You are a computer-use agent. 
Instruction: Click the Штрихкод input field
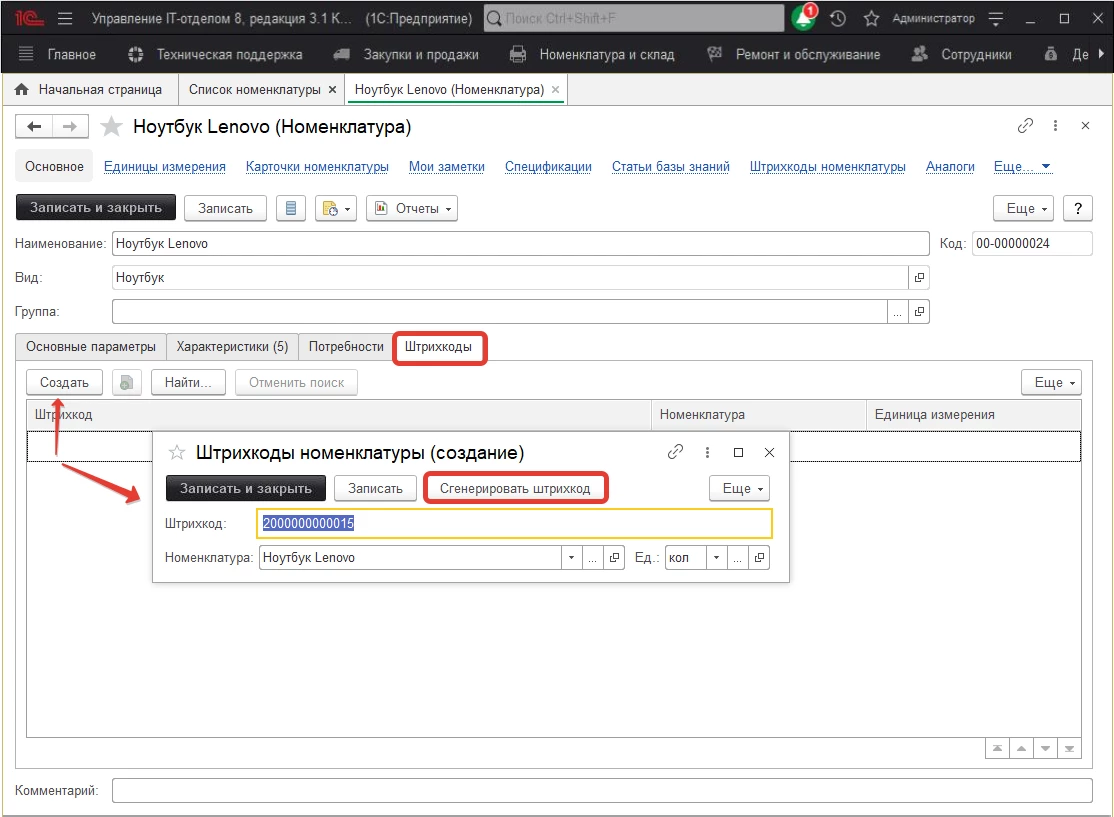click(514, 524)
